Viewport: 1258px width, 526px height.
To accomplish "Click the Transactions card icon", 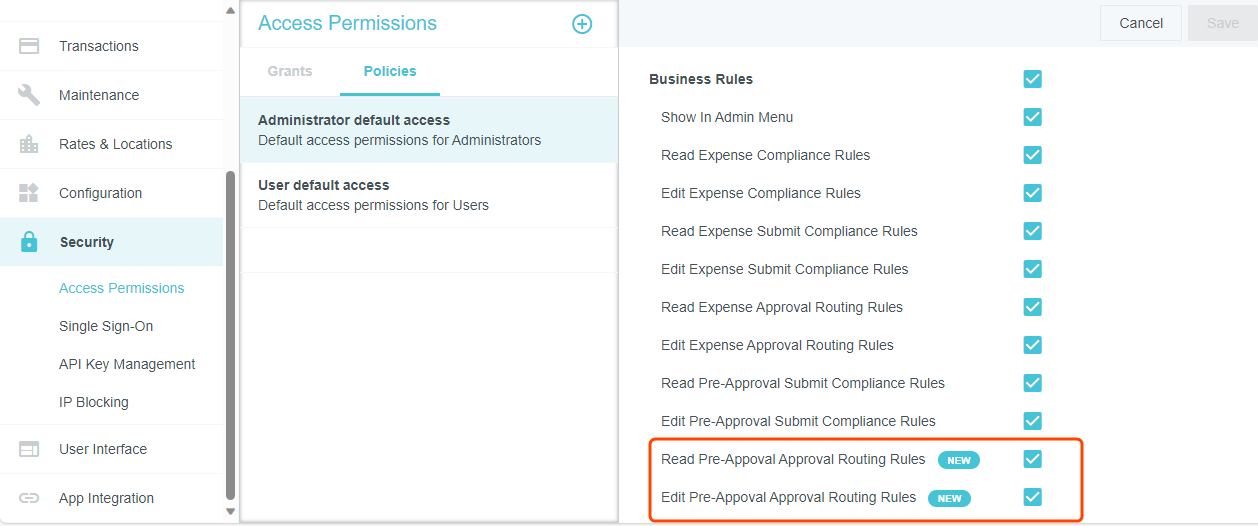I will [29, 46].
